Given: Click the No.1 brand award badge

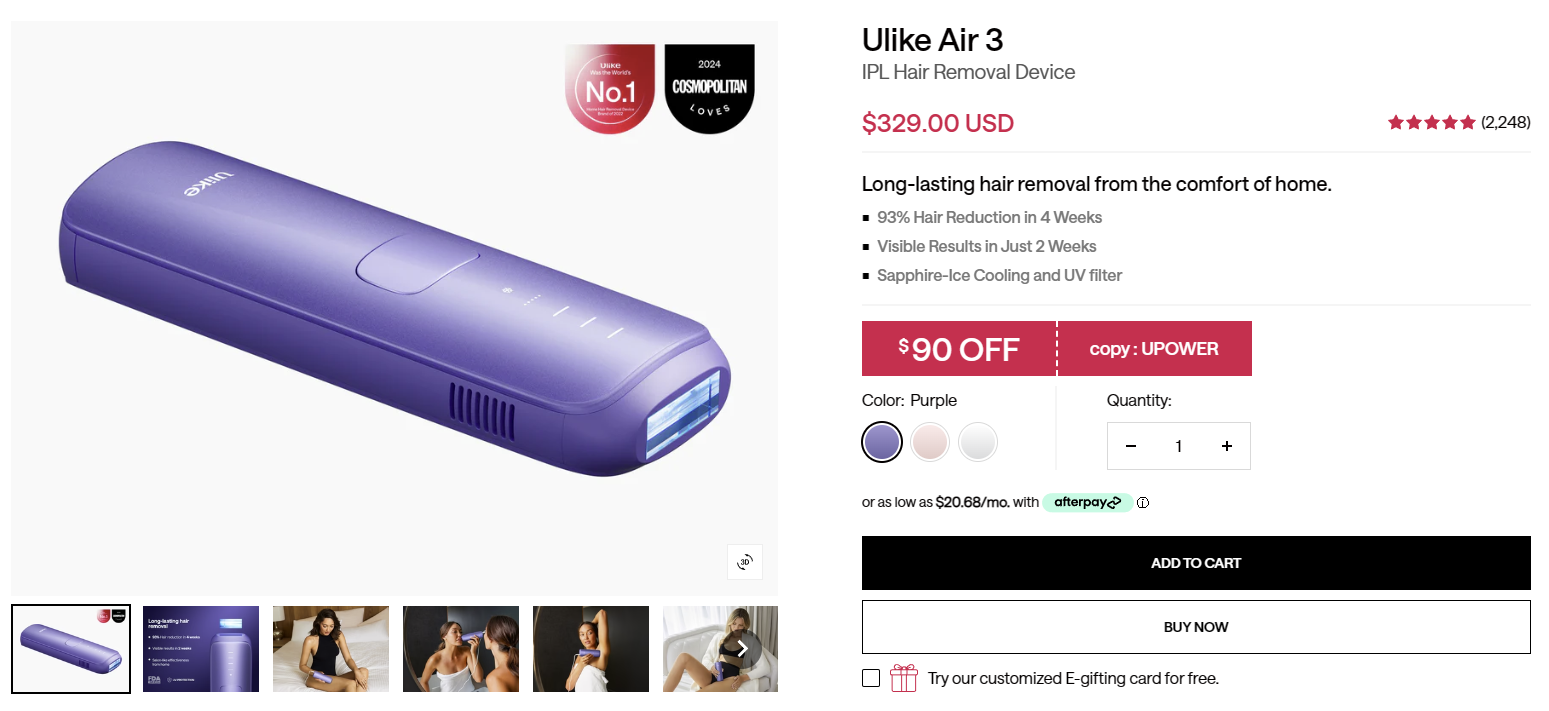Looking at the screenshot, I should [x=610, y=89].
